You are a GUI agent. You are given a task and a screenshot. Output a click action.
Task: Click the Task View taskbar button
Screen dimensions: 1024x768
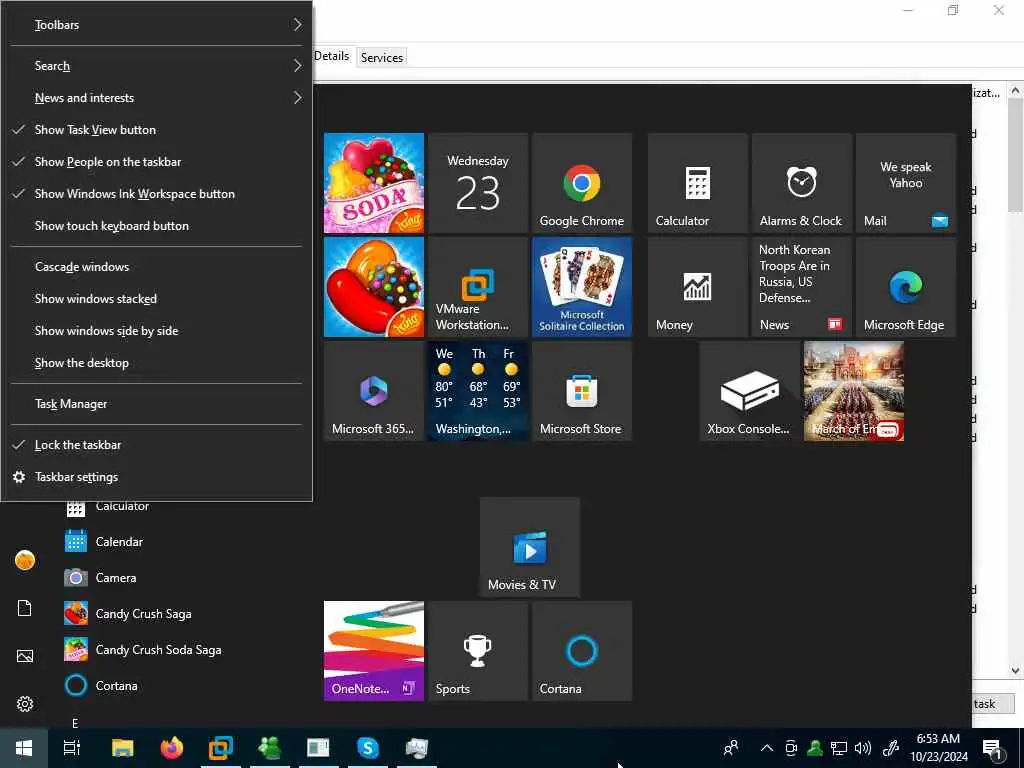(72, 748)
